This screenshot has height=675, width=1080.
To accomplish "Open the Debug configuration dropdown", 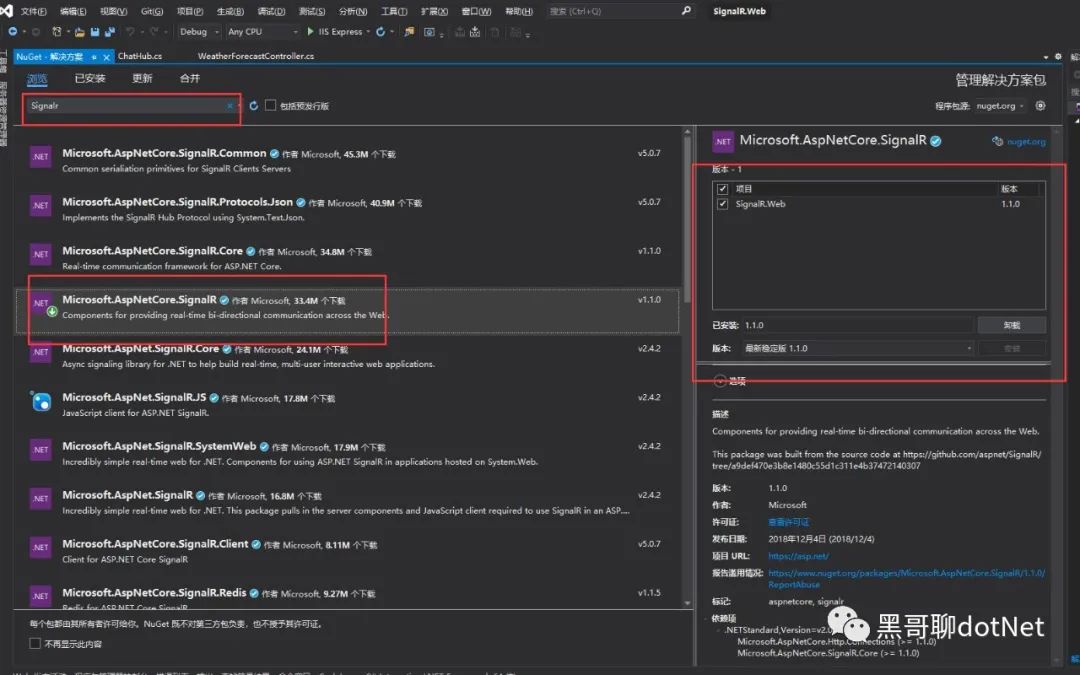I will click(199, 32).
